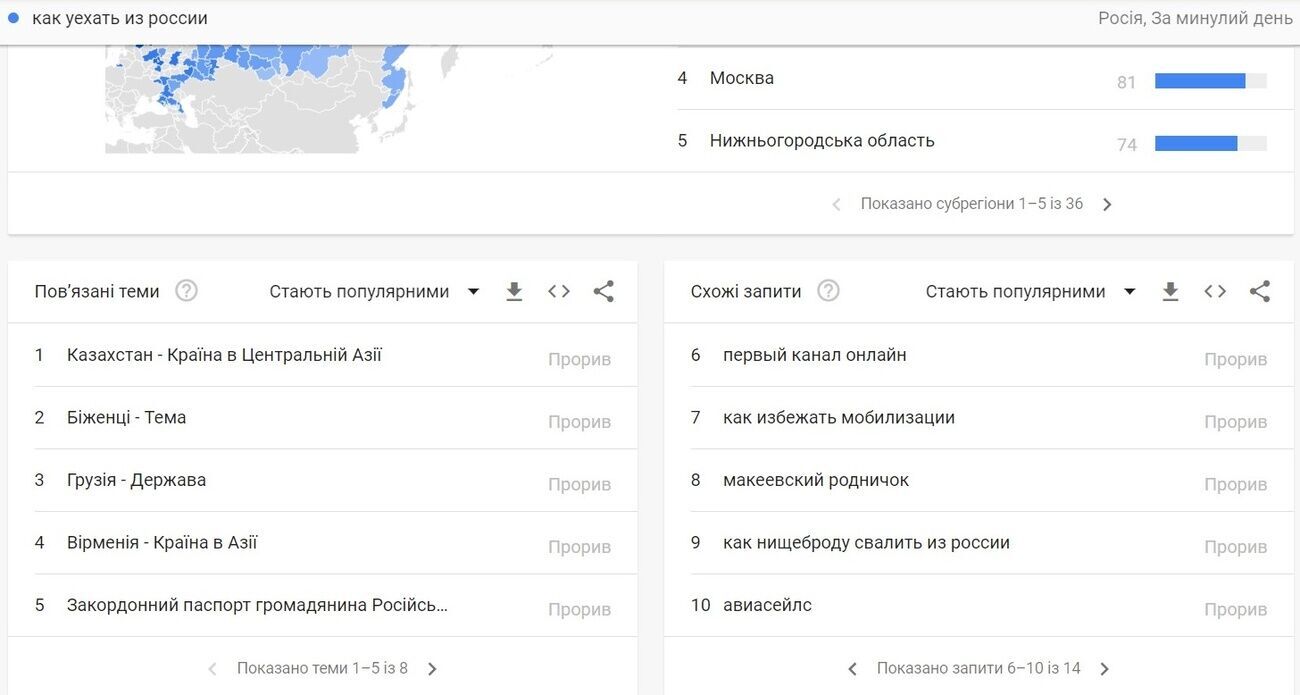
Task: Show next page of similar queries
Action: point(1104,669)
